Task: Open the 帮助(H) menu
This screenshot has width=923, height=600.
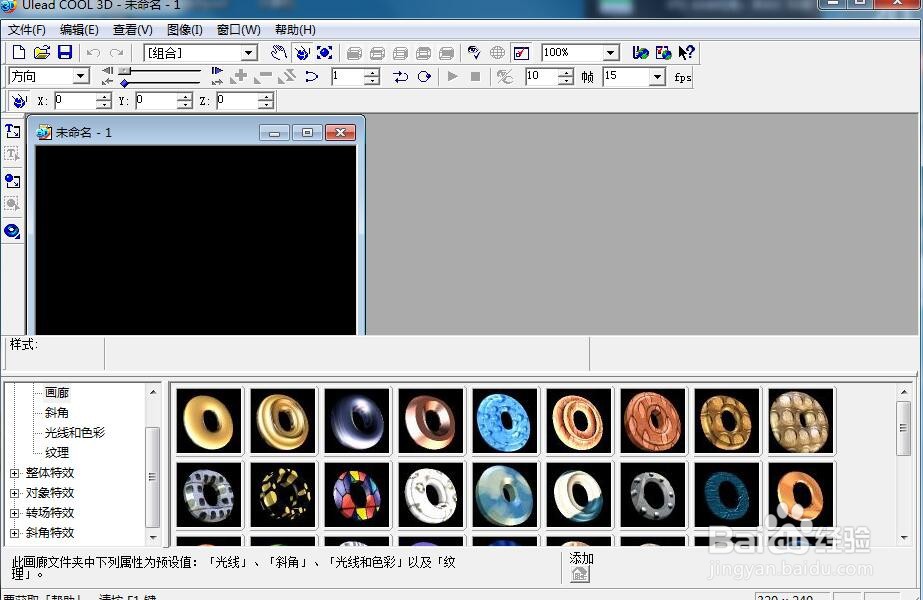Action: tap(295, 29)
